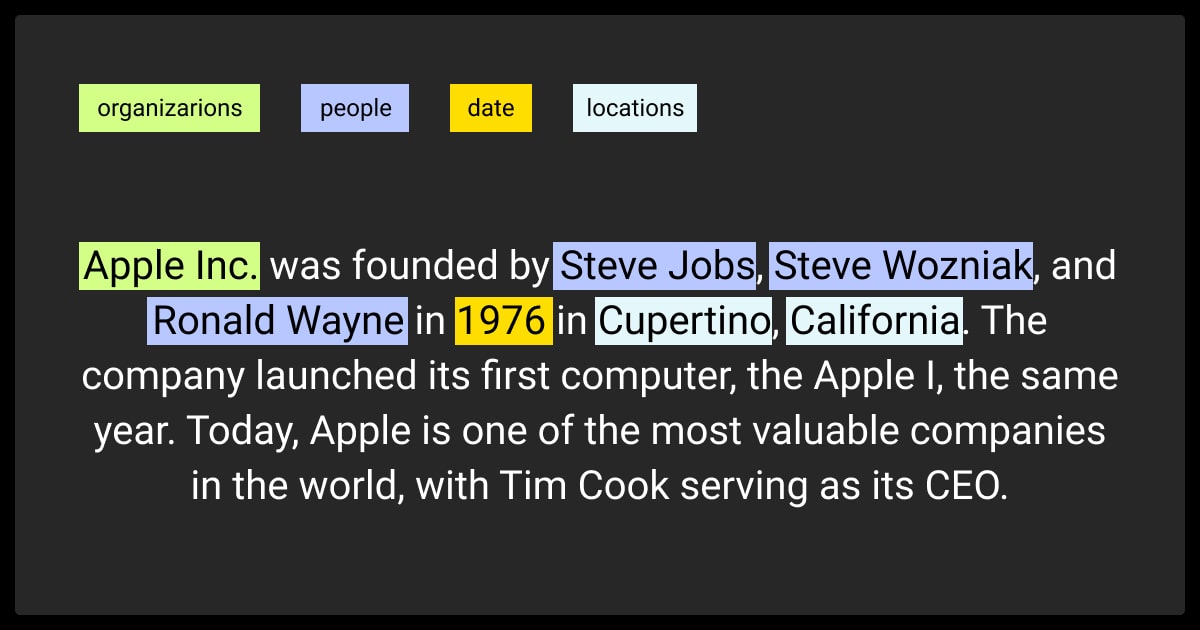Viewport: 1200px width, 630px height.
Task: Select the 'locations' label tag
Action: pyautogui.click(x=635, y=108)
